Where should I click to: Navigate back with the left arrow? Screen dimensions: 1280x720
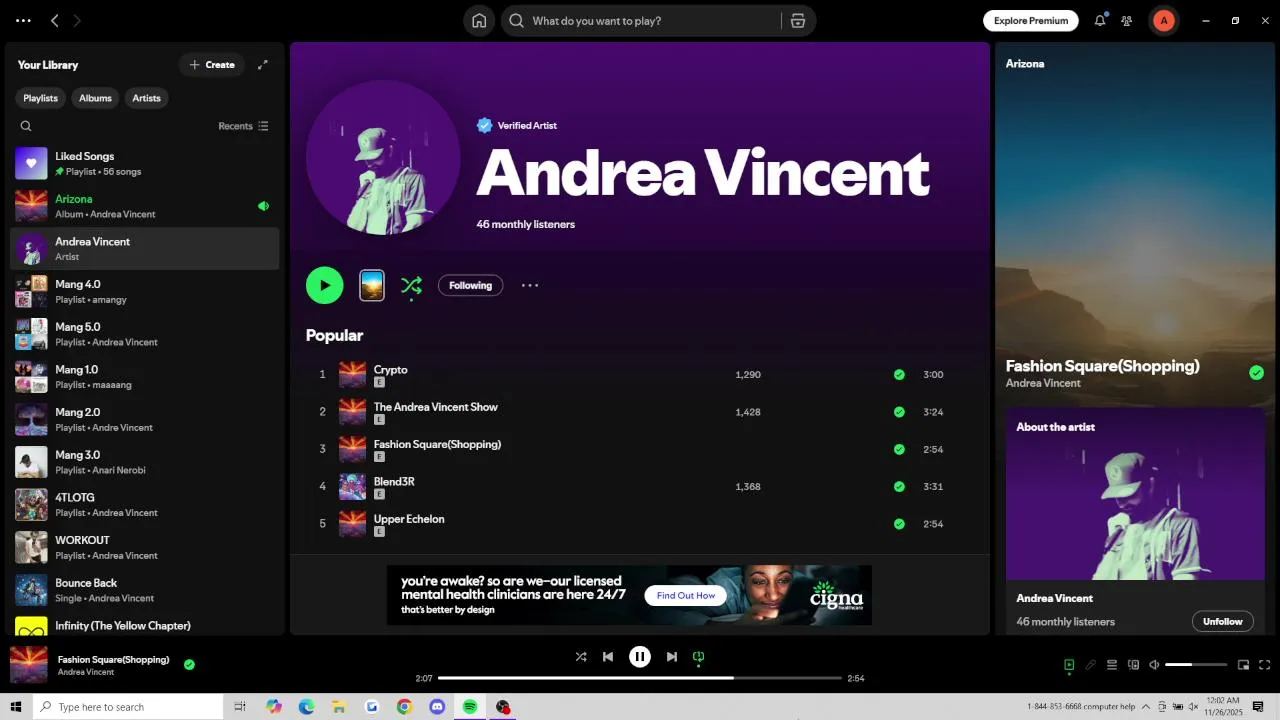(x=55, y=20)
